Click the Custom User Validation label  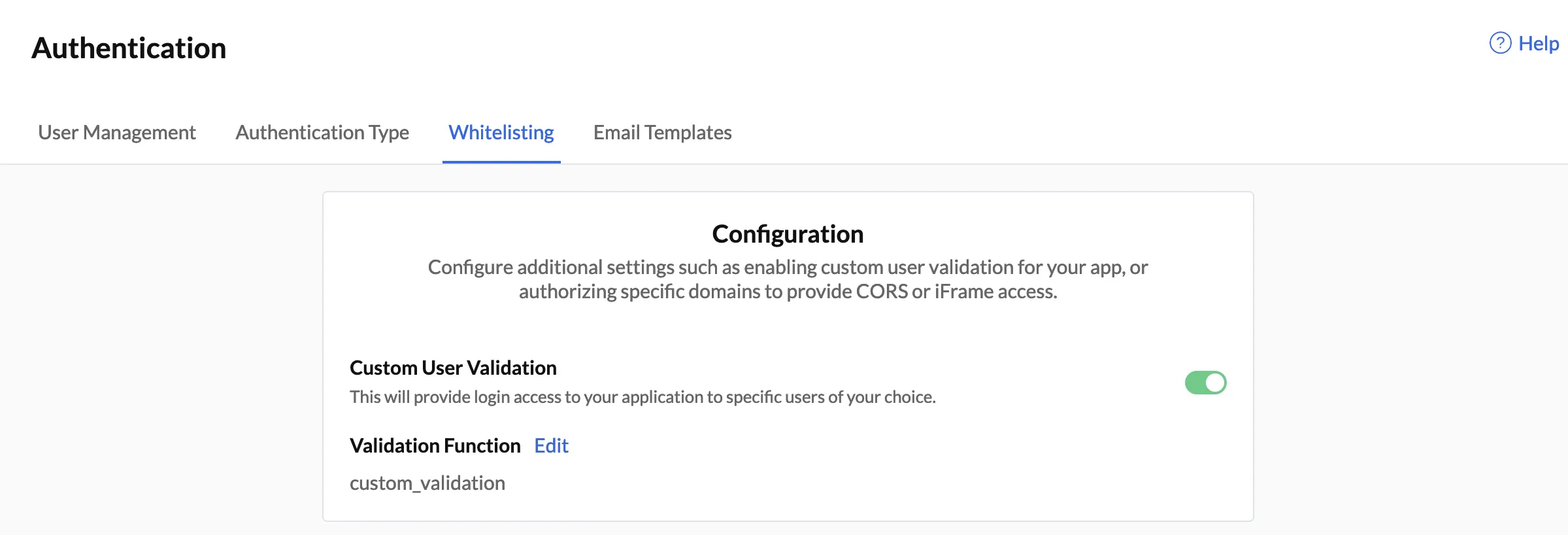point(453,368)
